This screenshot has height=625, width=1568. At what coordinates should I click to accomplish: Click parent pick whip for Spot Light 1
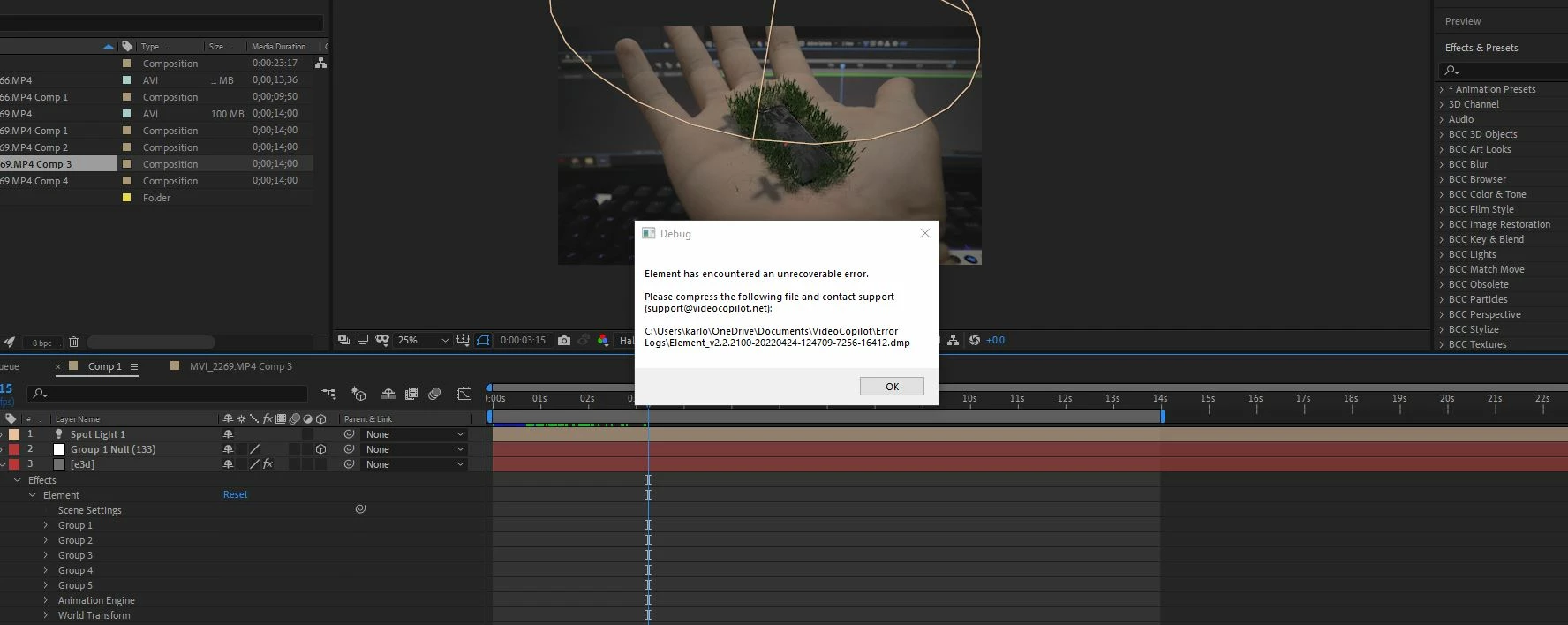[x=349, y=434]
